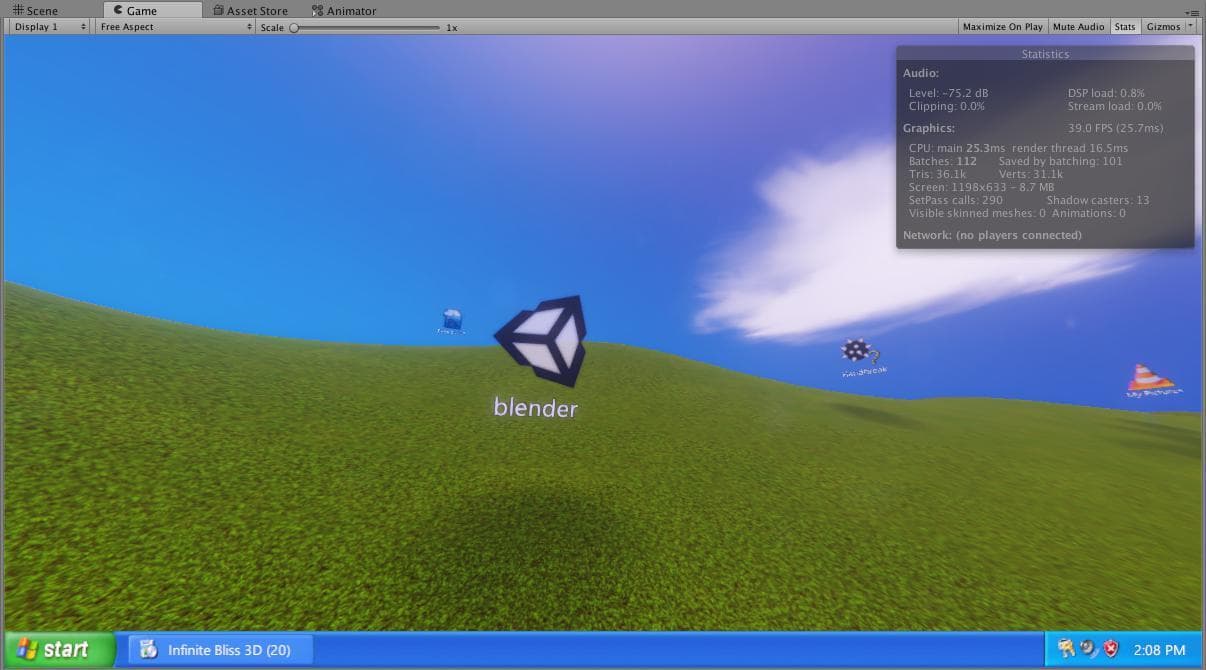
Task: Select the VLC cone icon
Action: point(1150,377)
